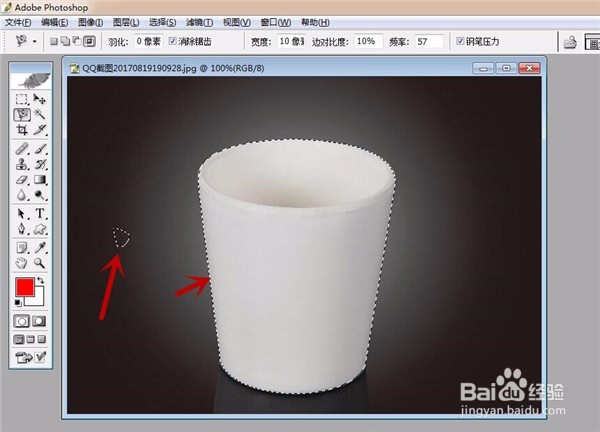Switch to Standard editing mode

(x=21, y=321)
